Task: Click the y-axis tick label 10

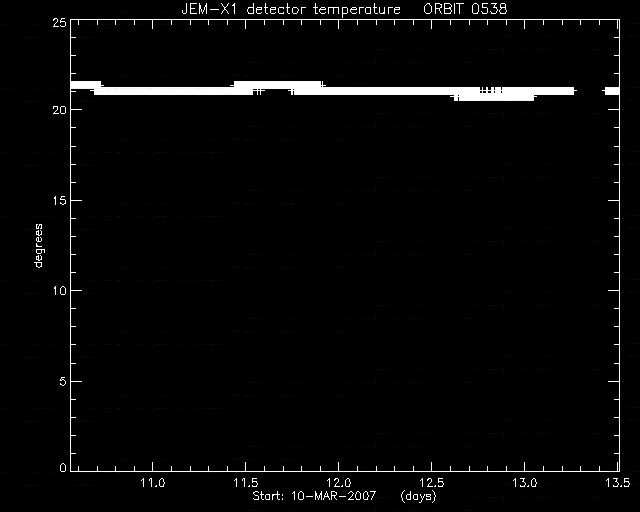Action: pyautogui.click(x=60, y=291)
